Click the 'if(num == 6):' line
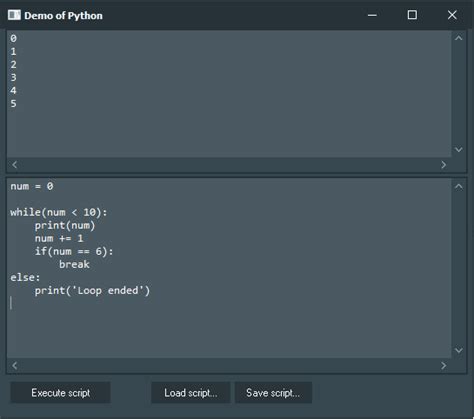The width and height of the screenshot is (474, 419). coord(74,251)
